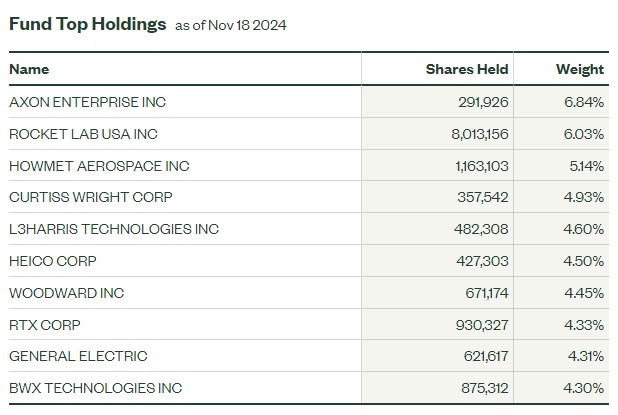Select the 4.30% weight for BWX Technologies
This screenshot has width=618, height=415.
click(x=583, y=388)
